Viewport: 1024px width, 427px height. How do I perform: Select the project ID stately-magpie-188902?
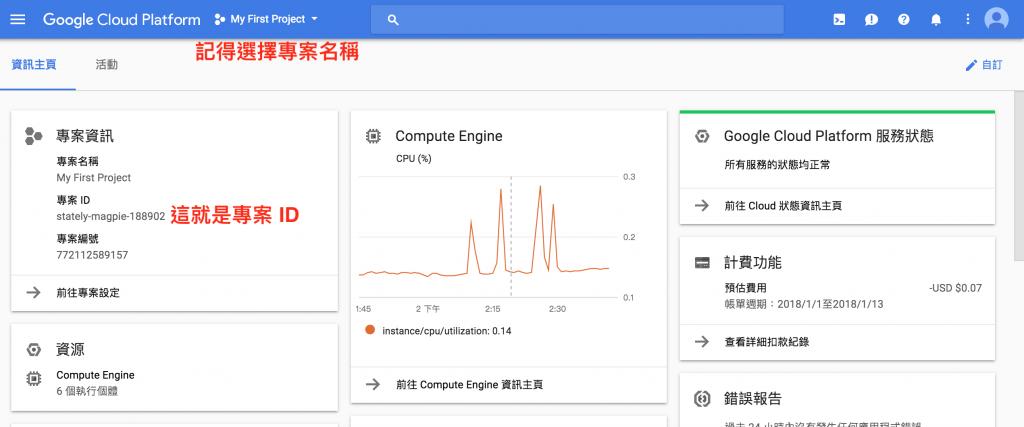(110, 217)
